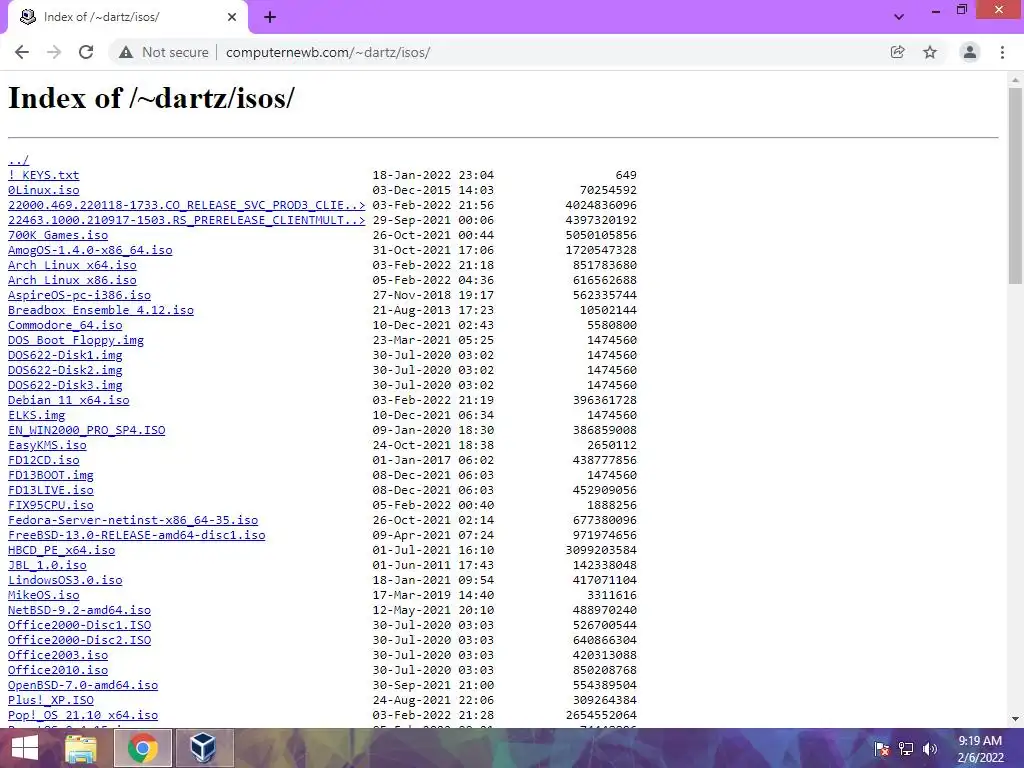Open File Explorer from the taskbar

coord(82,748)
